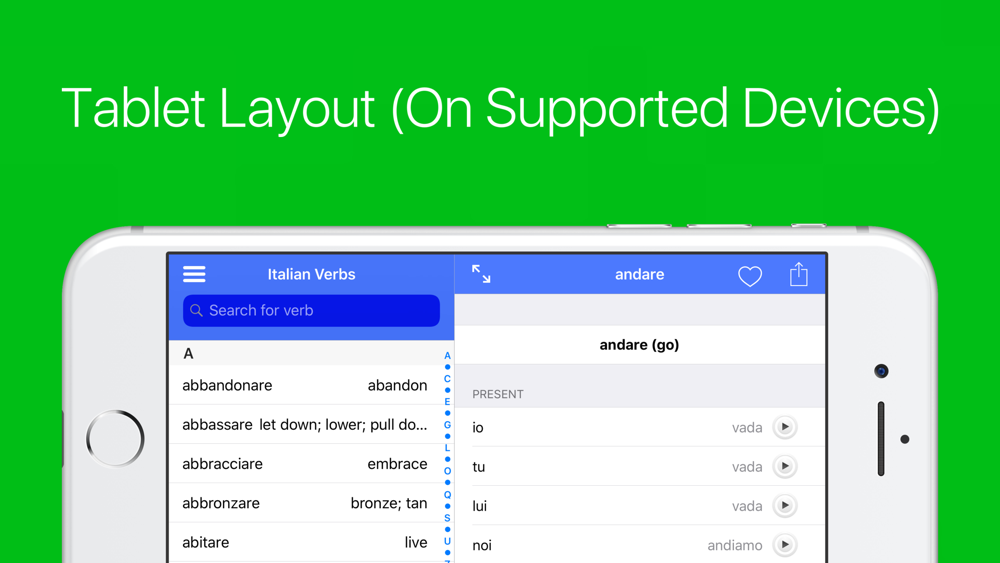The image size is (1000, 563).
Task: Open the abitare verb entry
Action: [x=306, y=542]
